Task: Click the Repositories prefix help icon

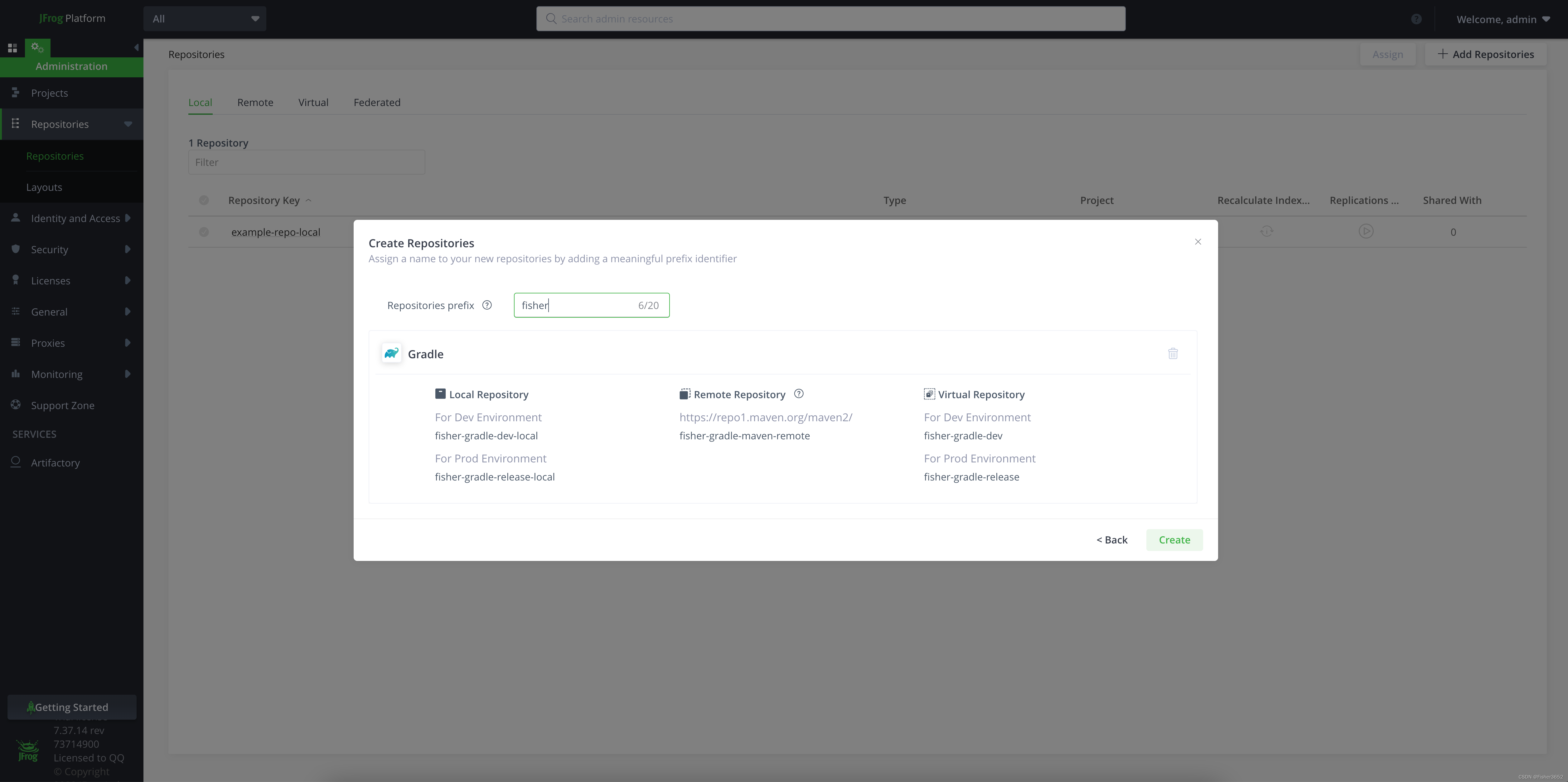Action: [487, 306]
